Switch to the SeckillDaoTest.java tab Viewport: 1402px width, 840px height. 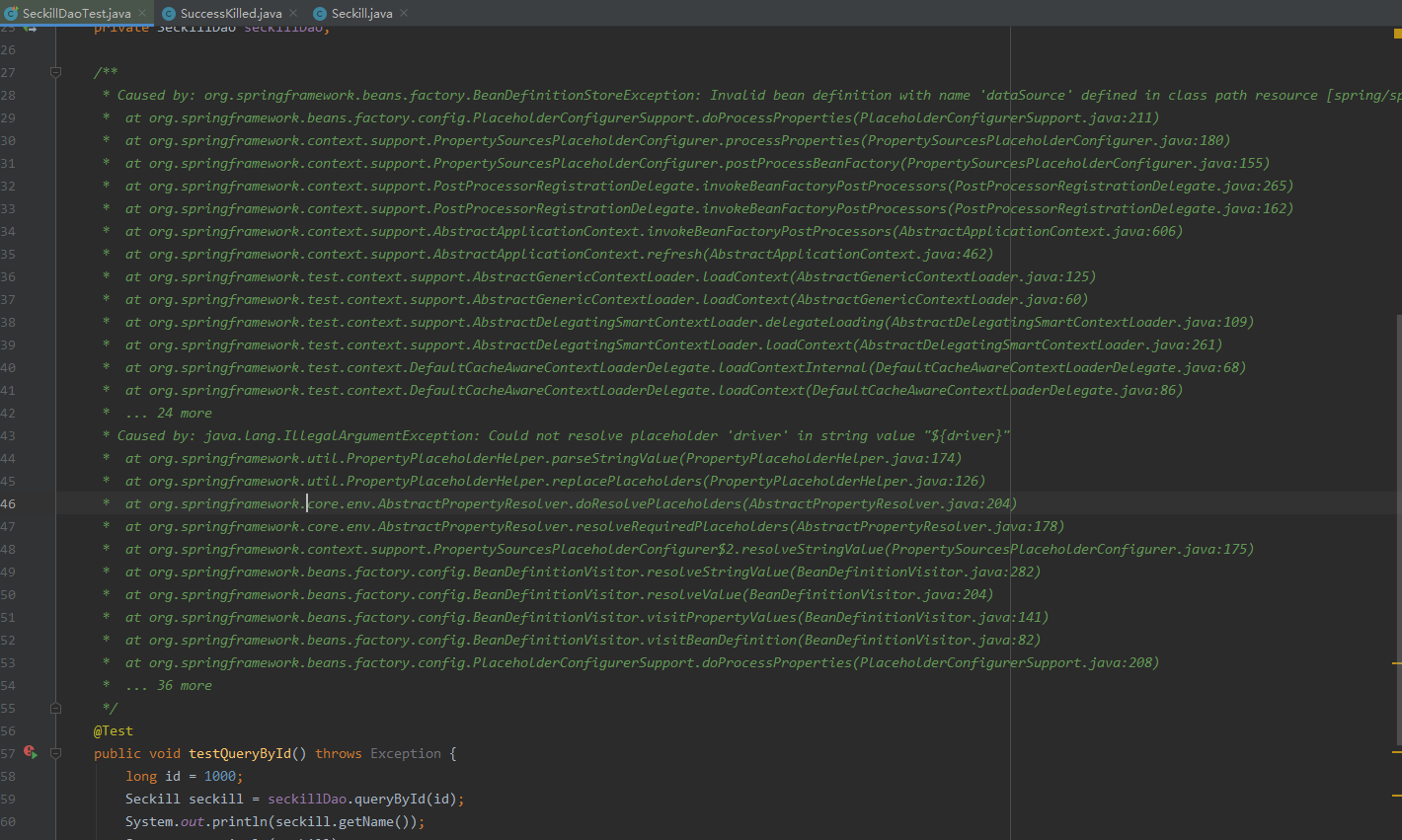pyautogui.click(x=76, y=13)
